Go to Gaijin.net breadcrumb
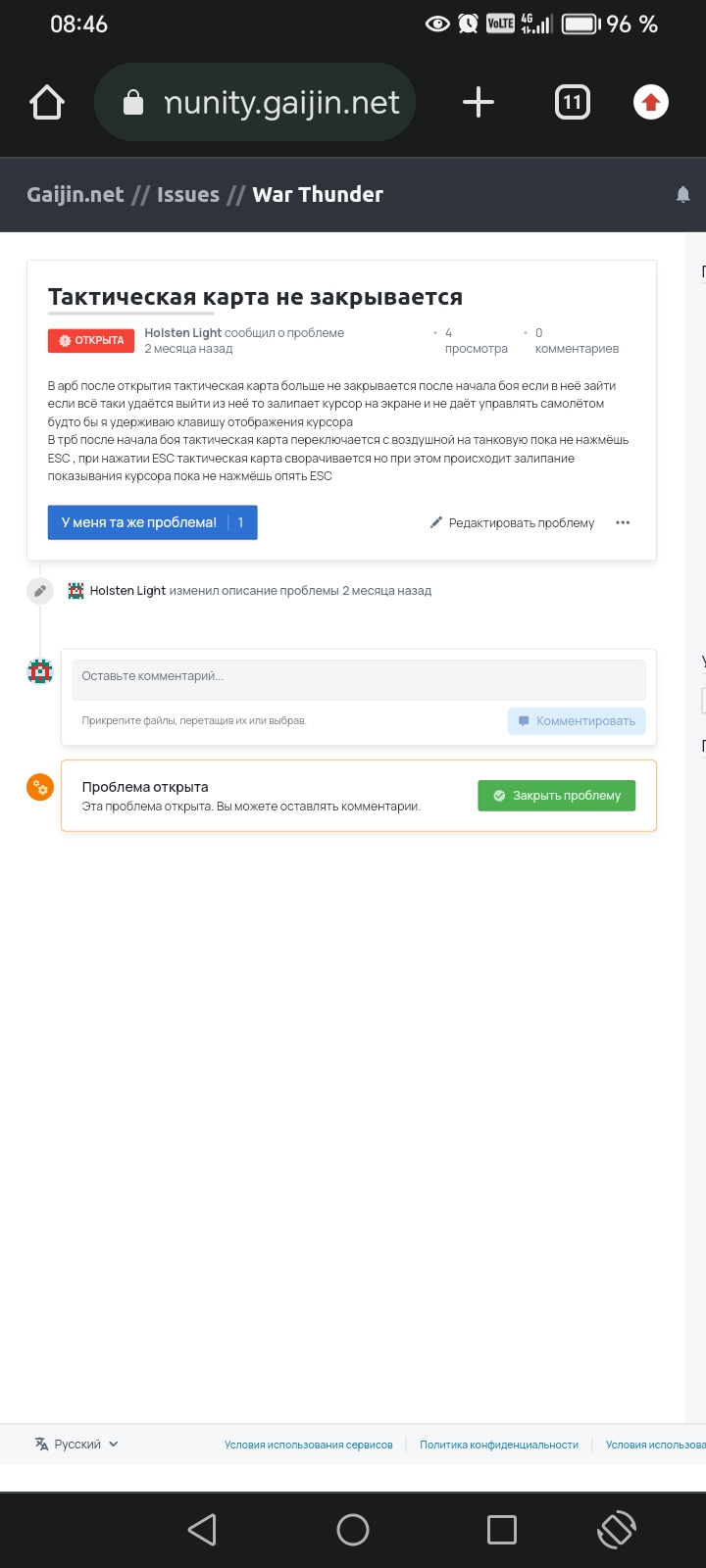The image size is (706, 1568). coord(76,194)
